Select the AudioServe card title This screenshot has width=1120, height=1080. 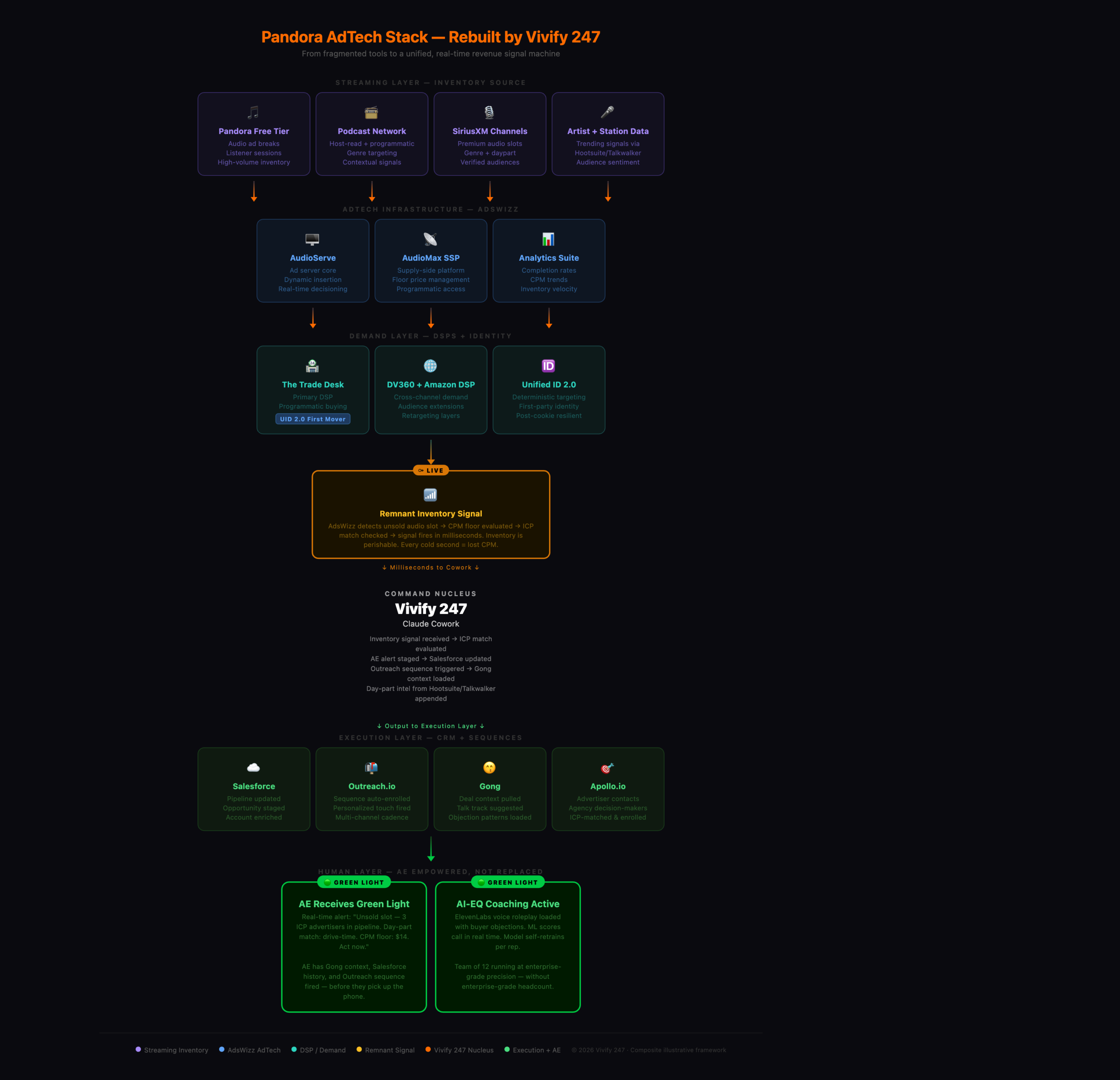312,258
